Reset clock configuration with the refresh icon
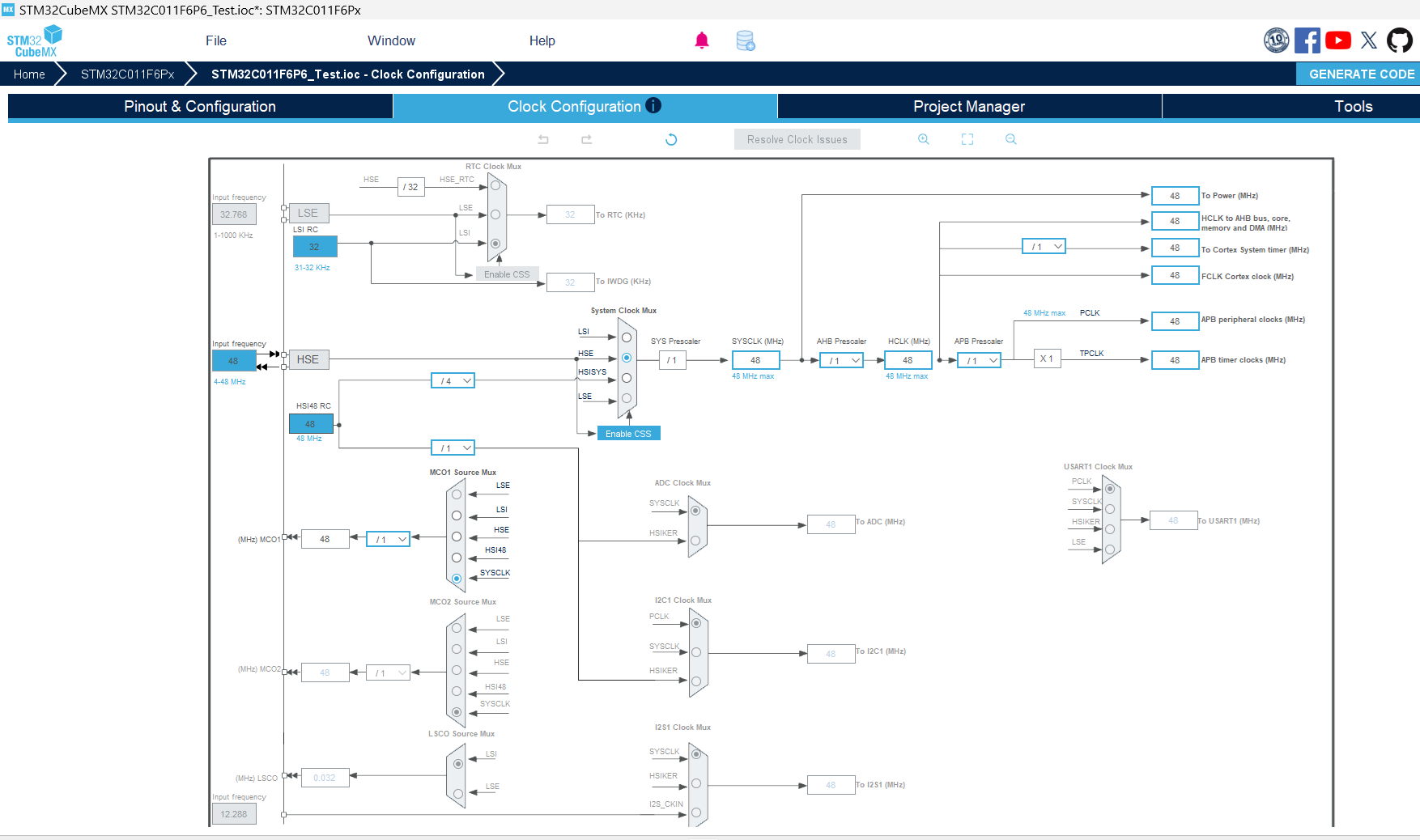 [671, 139]
